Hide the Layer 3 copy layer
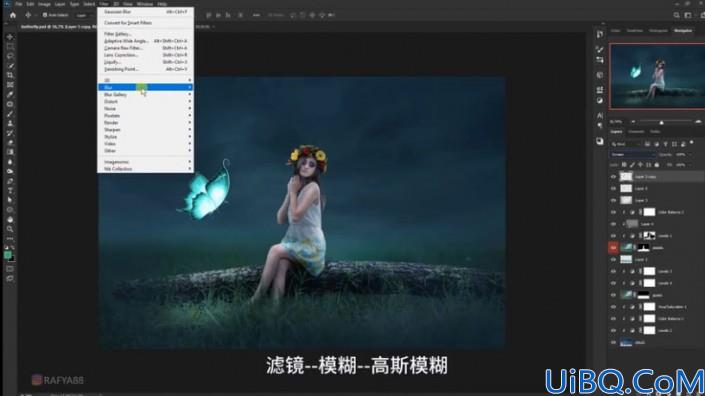 613,177
